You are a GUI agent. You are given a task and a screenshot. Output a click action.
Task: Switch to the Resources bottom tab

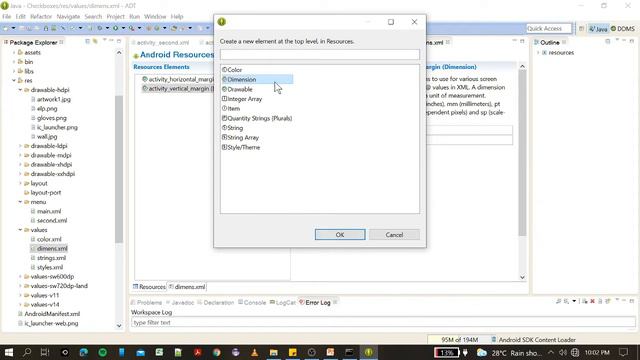pos(149,287)
